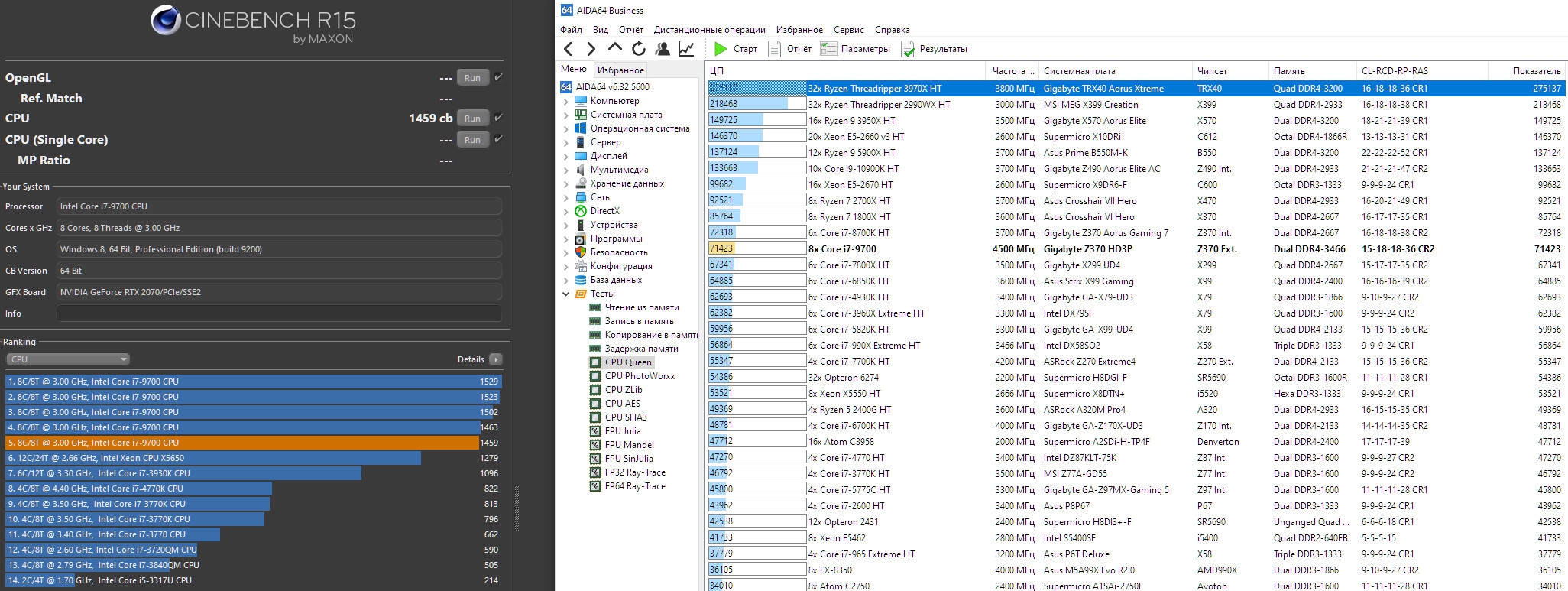
Task: Click the AIDA64 back navigation arrow
Action: point(568,49)
